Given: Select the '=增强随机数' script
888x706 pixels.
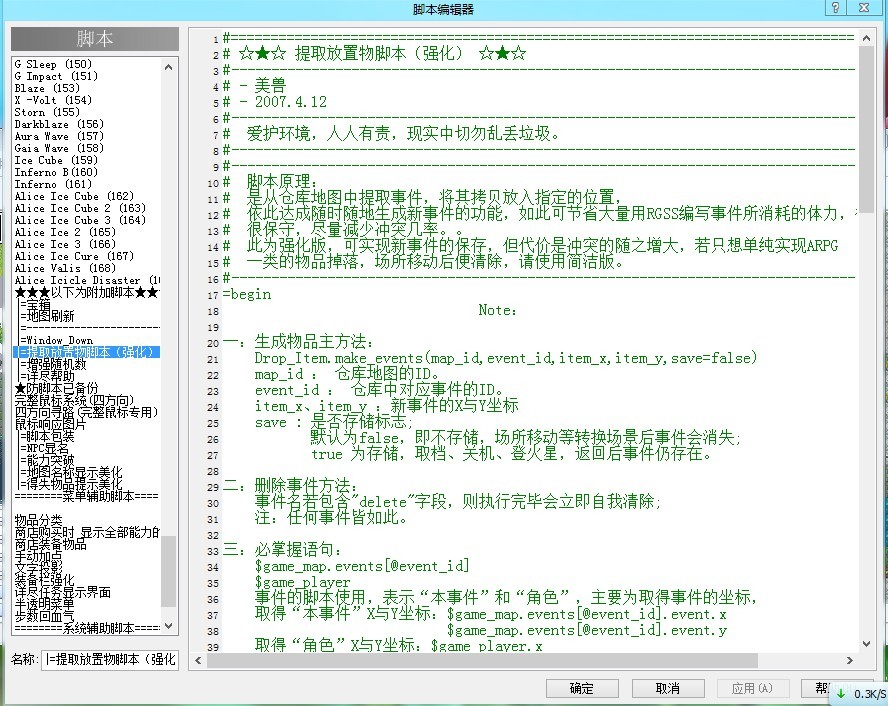Looking at the screenshot, I should coord(53,364).
